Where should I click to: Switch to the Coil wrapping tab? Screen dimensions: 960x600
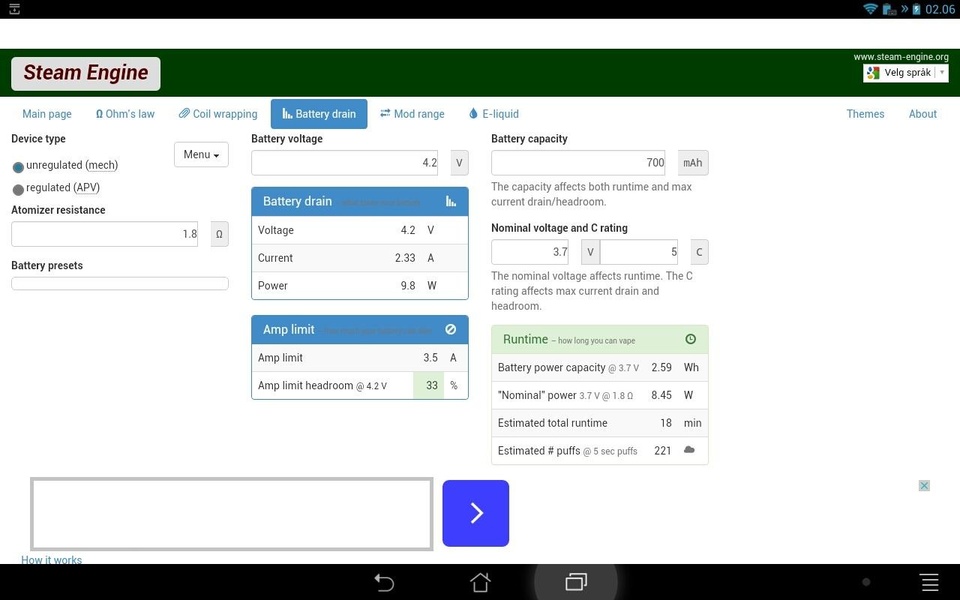click(x=218, y=114)
